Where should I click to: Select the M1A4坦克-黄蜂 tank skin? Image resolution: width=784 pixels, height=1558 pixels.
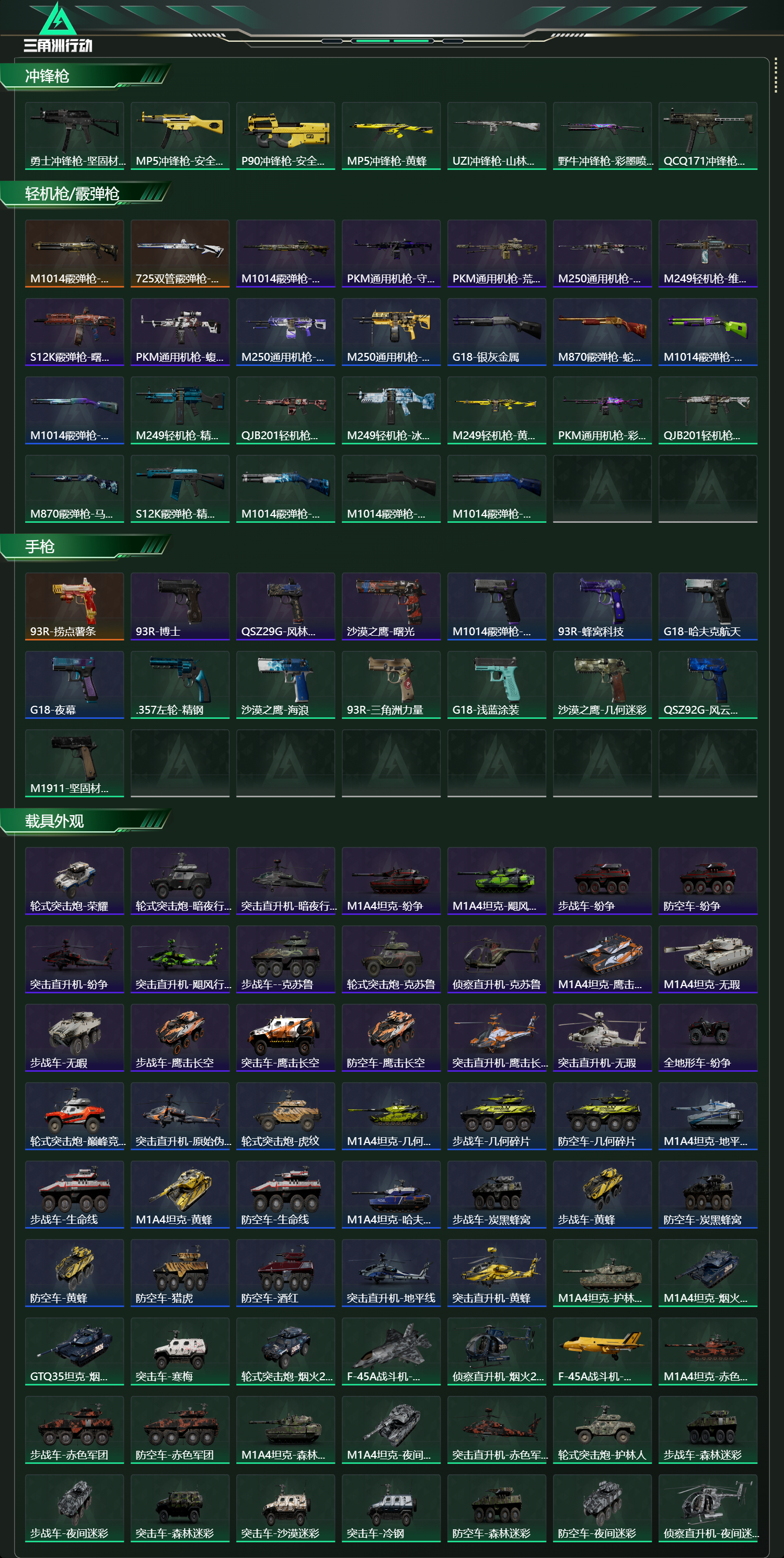tap(180, 1195)
